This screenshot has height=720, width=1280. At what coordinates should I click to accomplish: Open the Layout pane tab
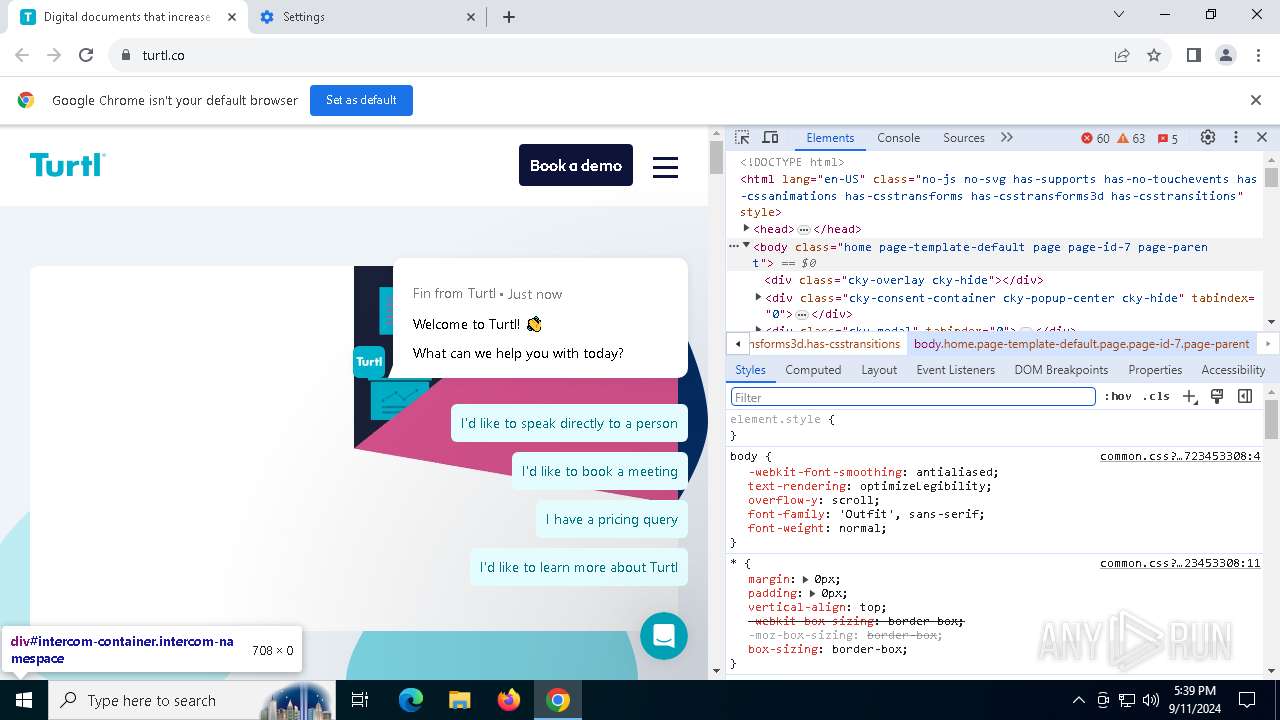pyautogui.click(x=879, y=370)
